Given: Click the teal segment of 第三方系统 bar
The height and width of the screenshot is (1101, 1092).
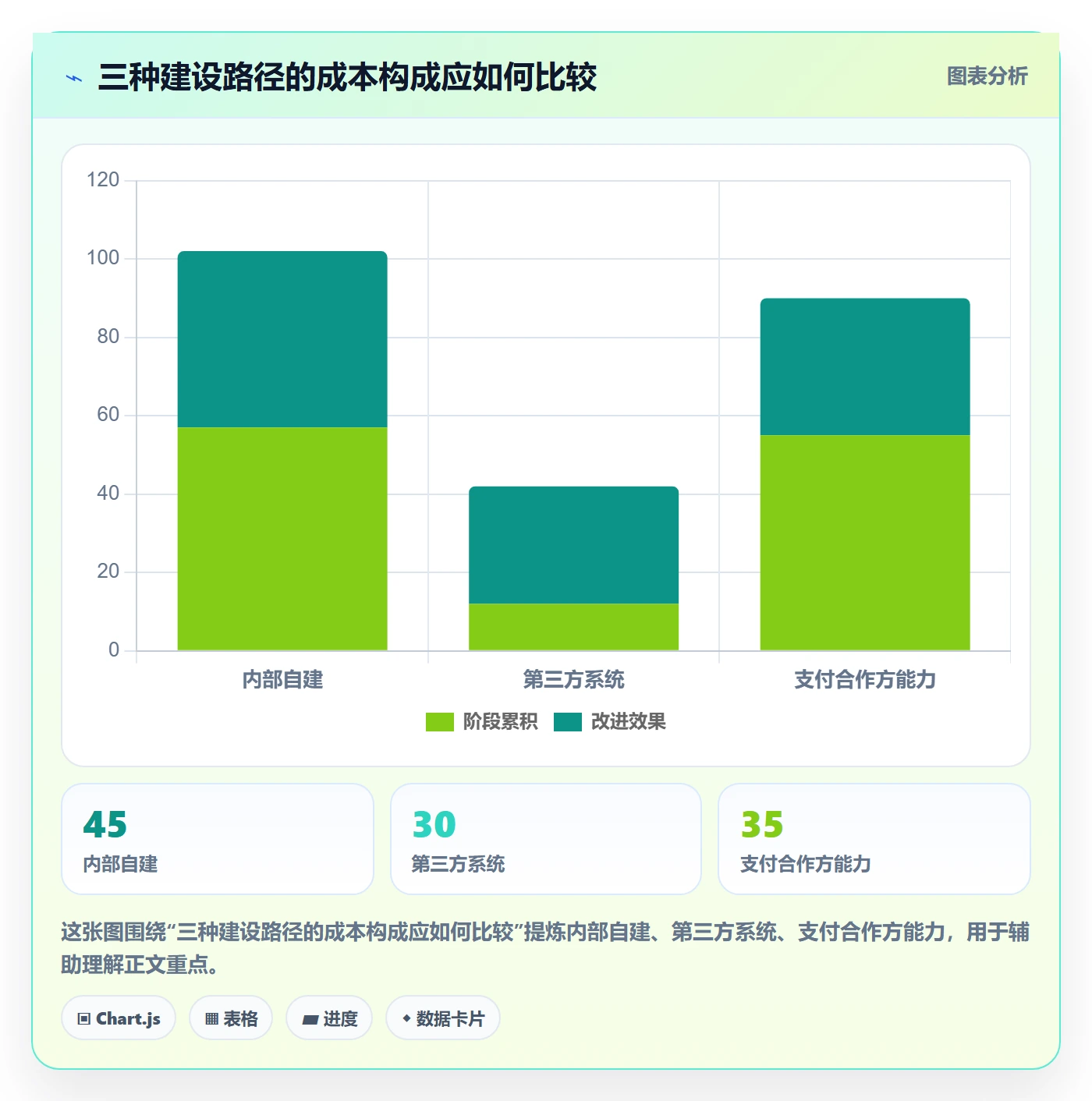Looking at the screenshot, I should tap(573, 545).
